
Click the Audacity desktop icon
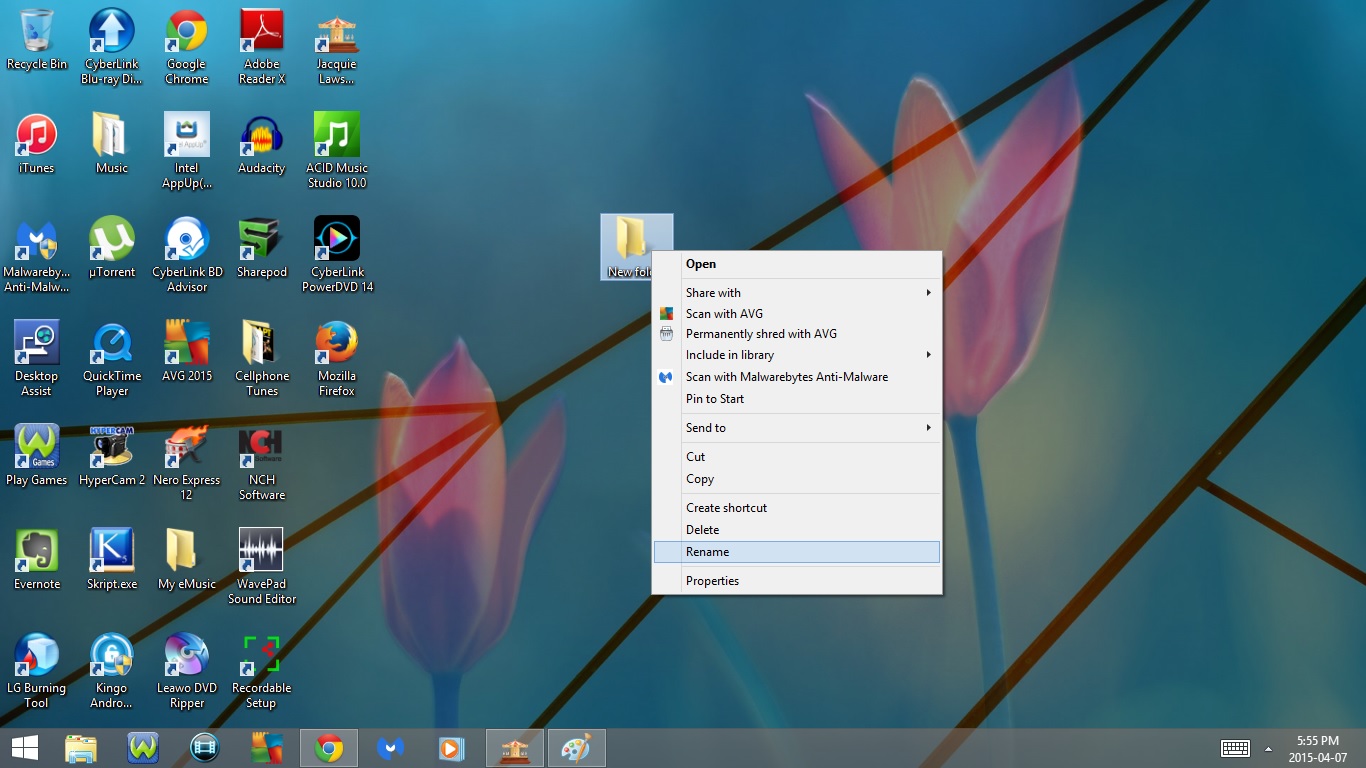262,144
